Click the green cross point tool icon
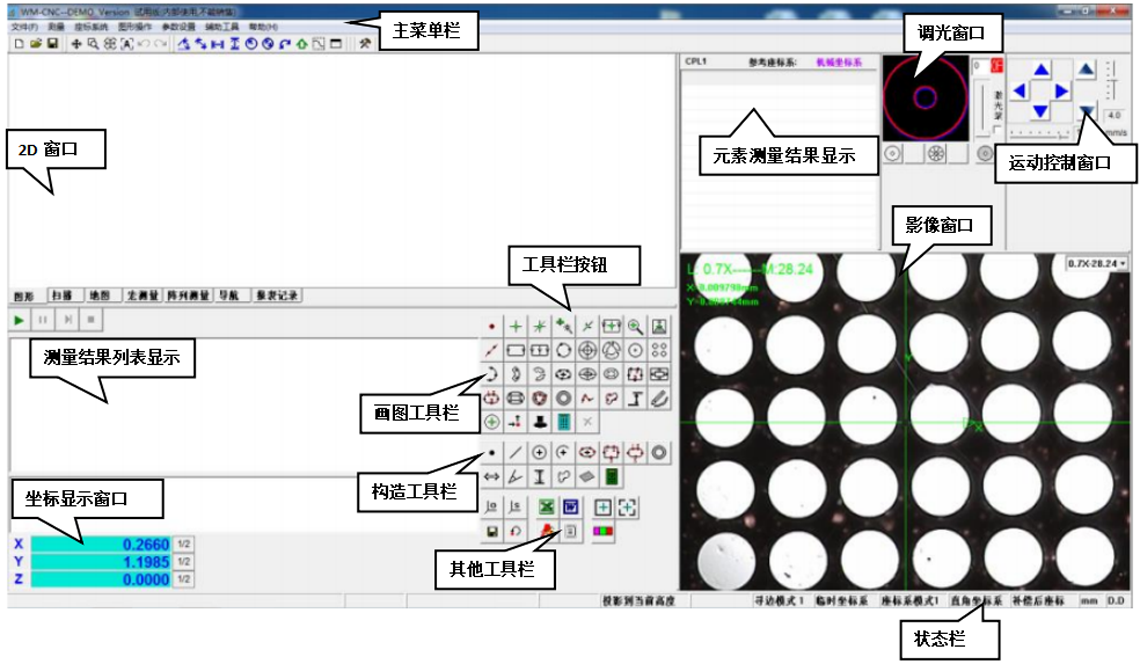This screenshot has width=1140, height=664. click(515, 327)
